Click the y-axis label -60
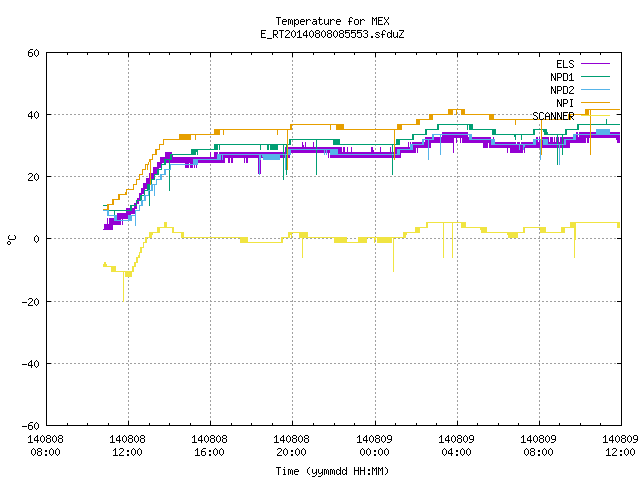The image size is (640, 480). click(x=30, y=427)
